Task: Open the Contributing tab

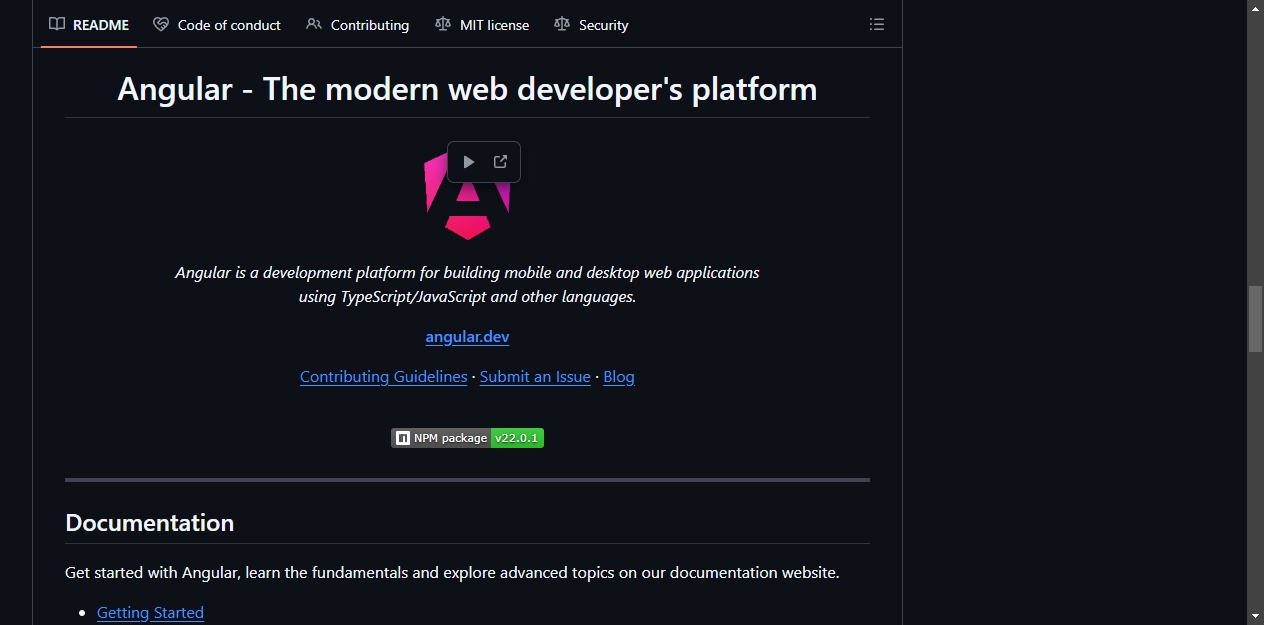Action: 358,25
